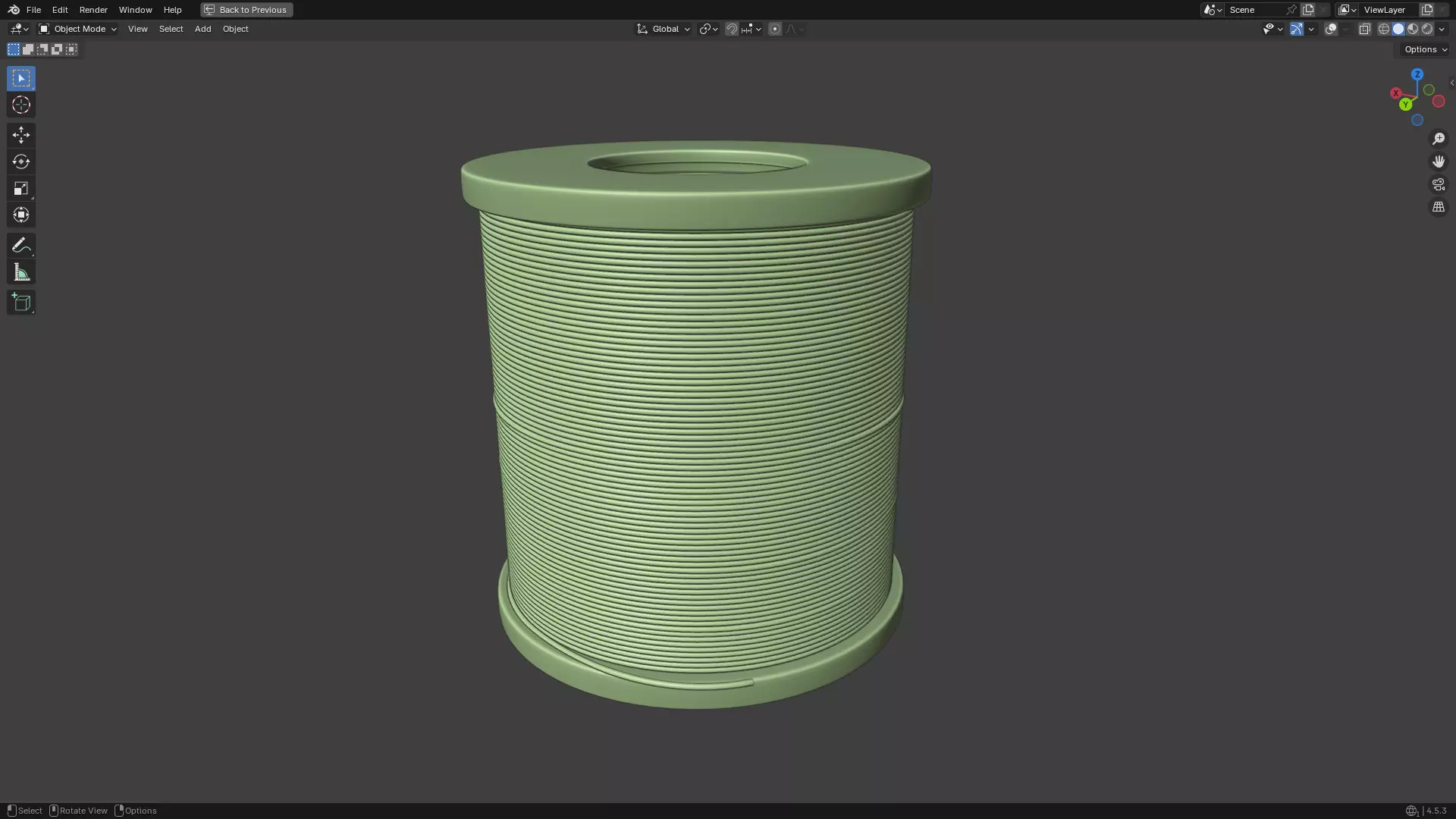Toggle the camera view icon

(1439, 184)
